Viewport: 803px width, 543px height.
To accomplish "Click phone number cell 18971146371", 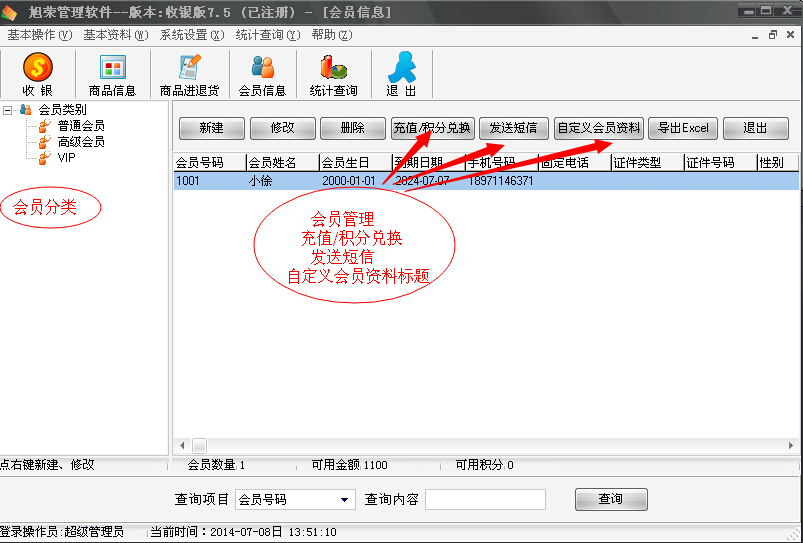I will pos(501,181).
